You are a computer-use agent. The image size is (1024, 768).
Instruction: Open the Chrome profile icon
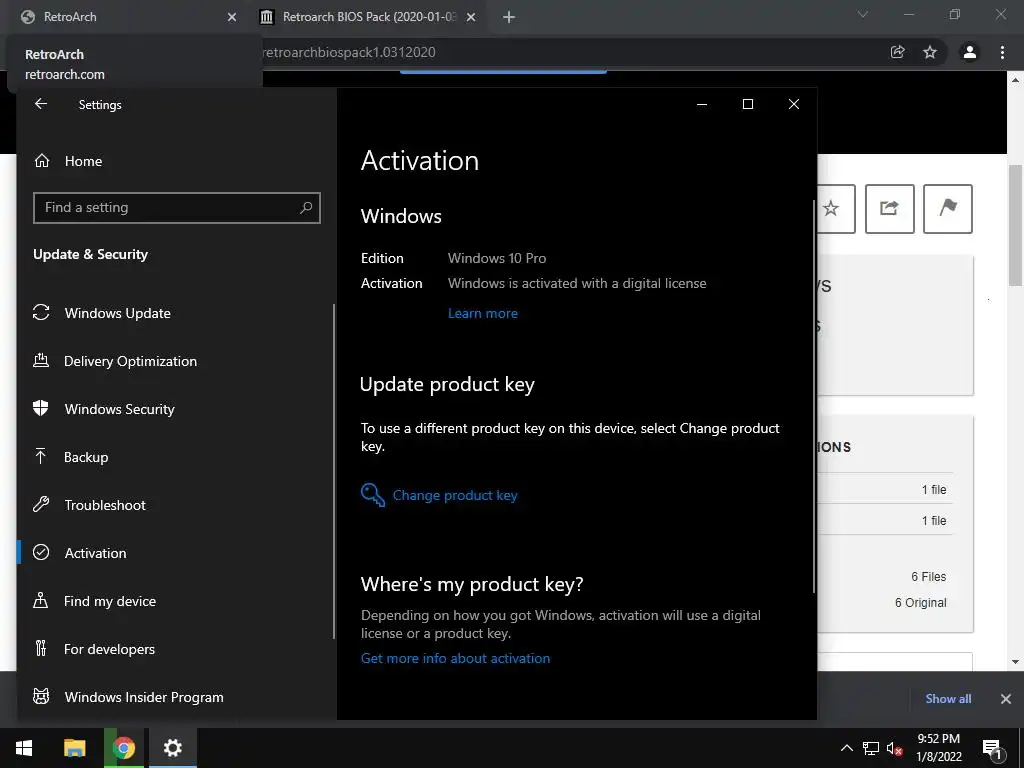(970, 52)
